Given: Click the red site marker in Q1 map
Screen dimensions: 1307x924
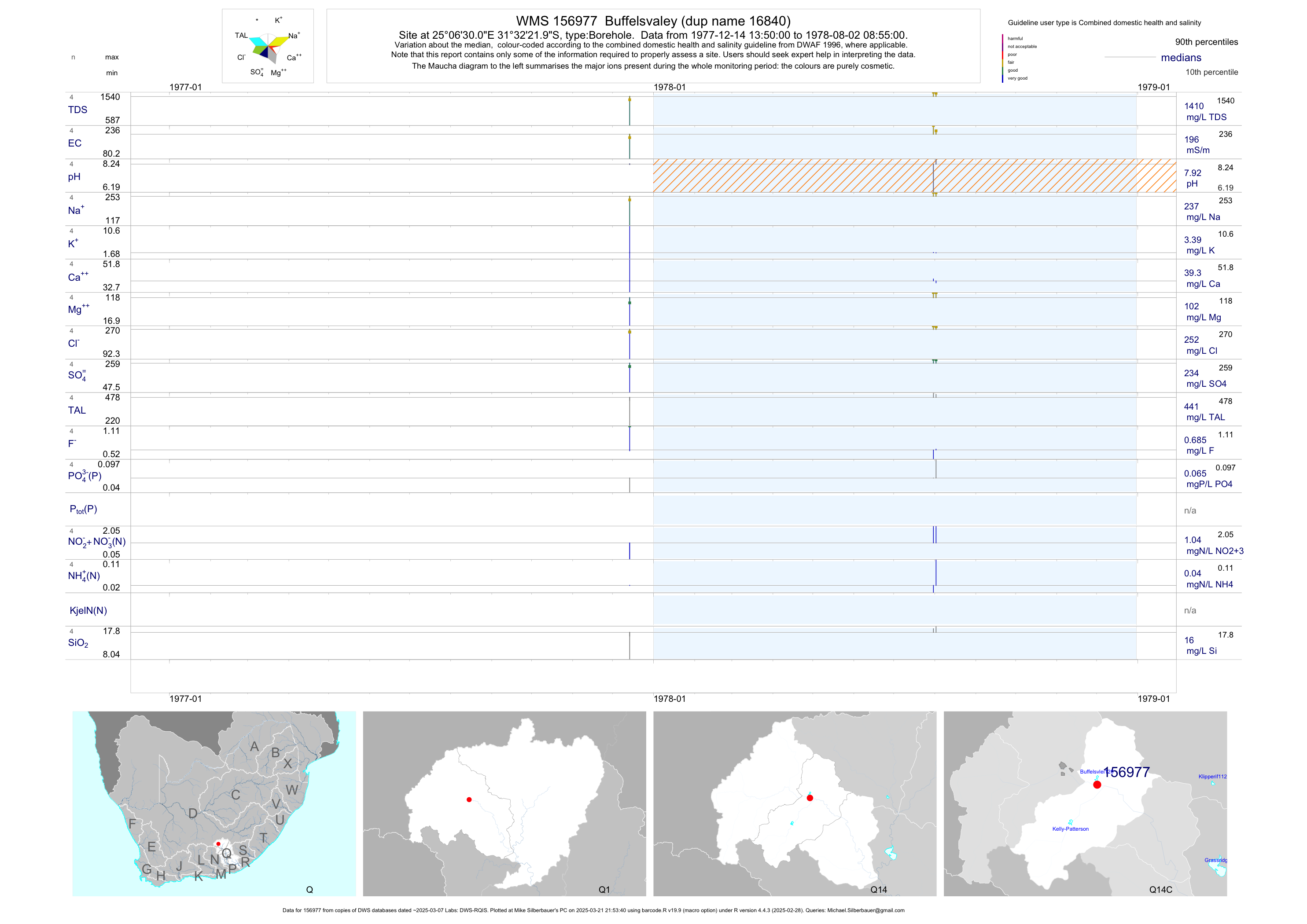Looking at the screenshot, I should point(469,799).
